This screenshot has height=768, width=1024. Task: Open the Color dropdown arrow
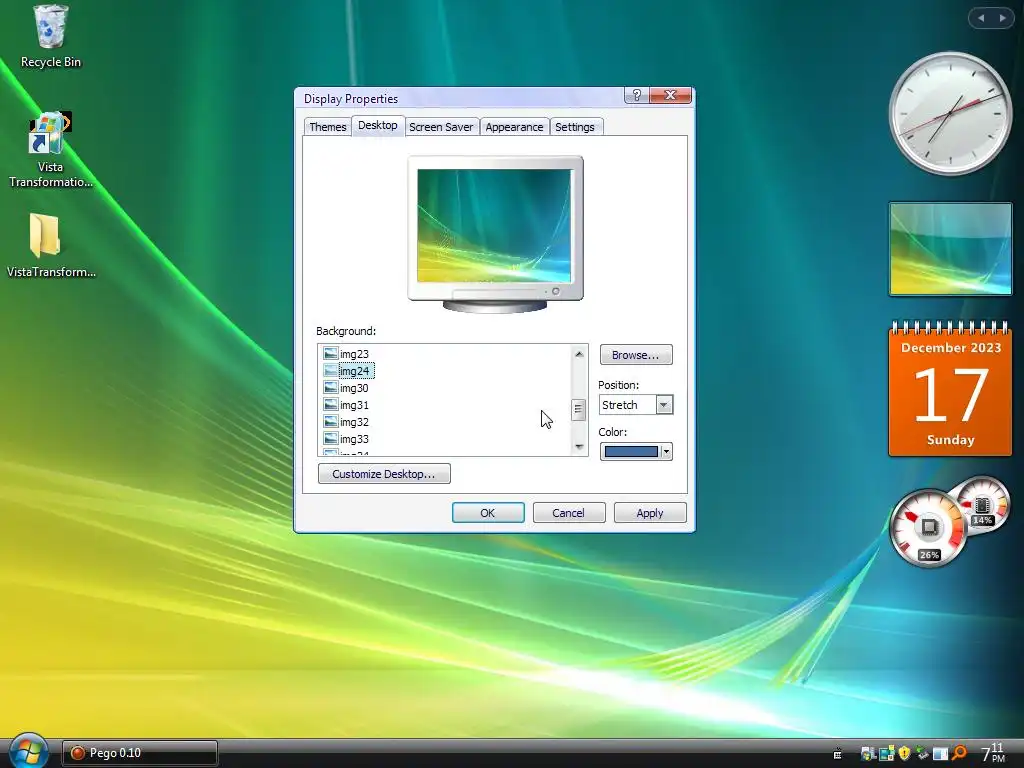666,451
